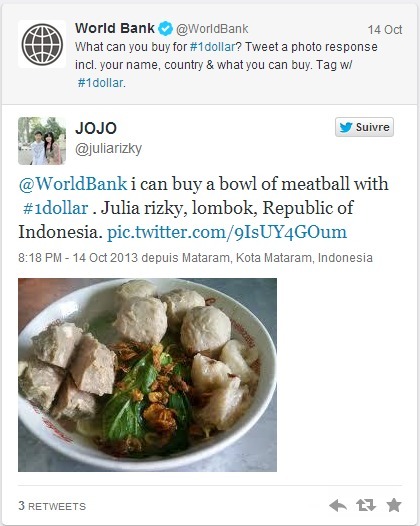Click the #1dollar hashtag in JOJO's tweet
Image resolution: width=420 pixels, height=526 pixels.
[55, 208]
